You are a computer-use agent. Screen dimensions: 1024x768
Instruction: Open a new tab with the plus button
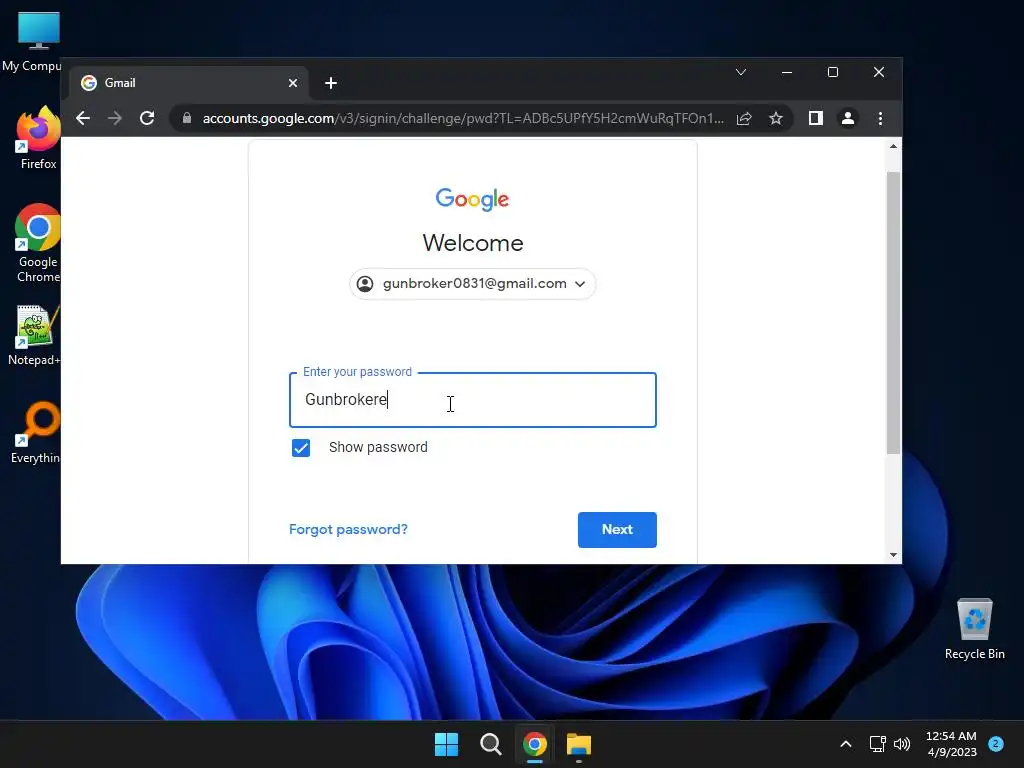point(331,83)
